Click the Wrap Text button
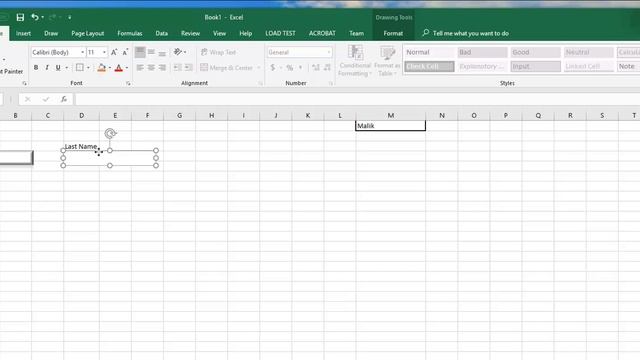Screen dimensions: 640x360 (x=218, y=52)
